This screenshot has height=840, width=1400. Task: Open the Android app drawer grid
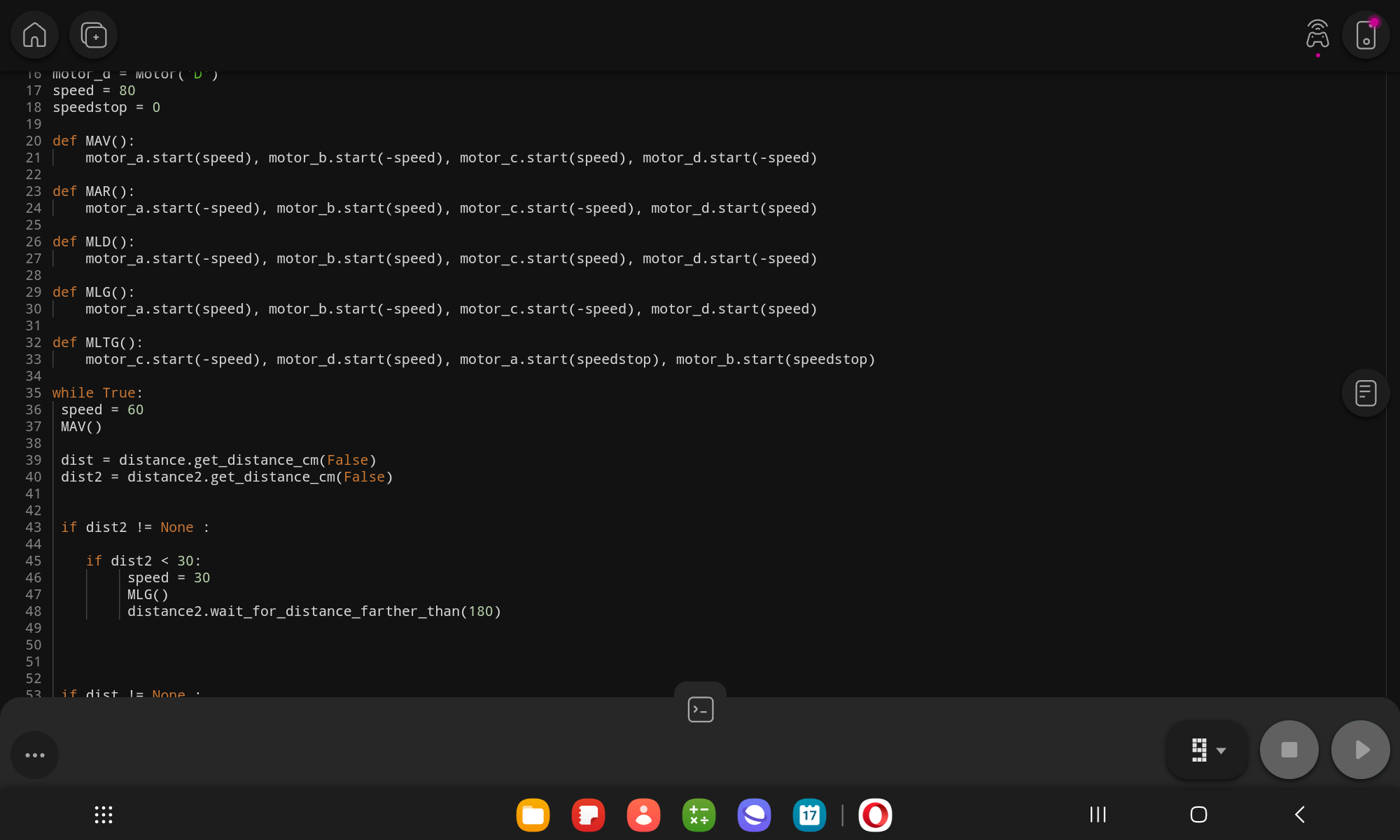[104, 814]
